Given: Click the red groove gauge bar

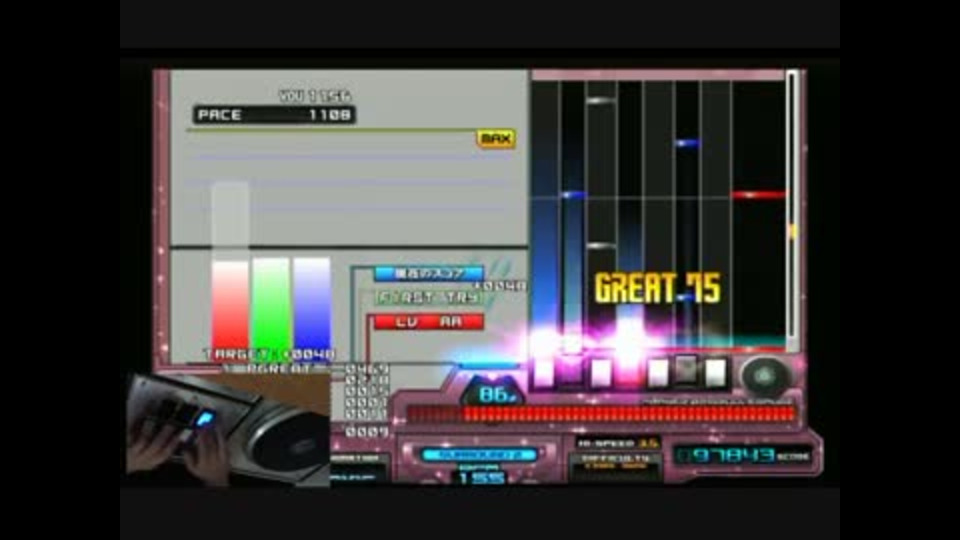Looking at the screenshot, I should click(x=601, y=414).
